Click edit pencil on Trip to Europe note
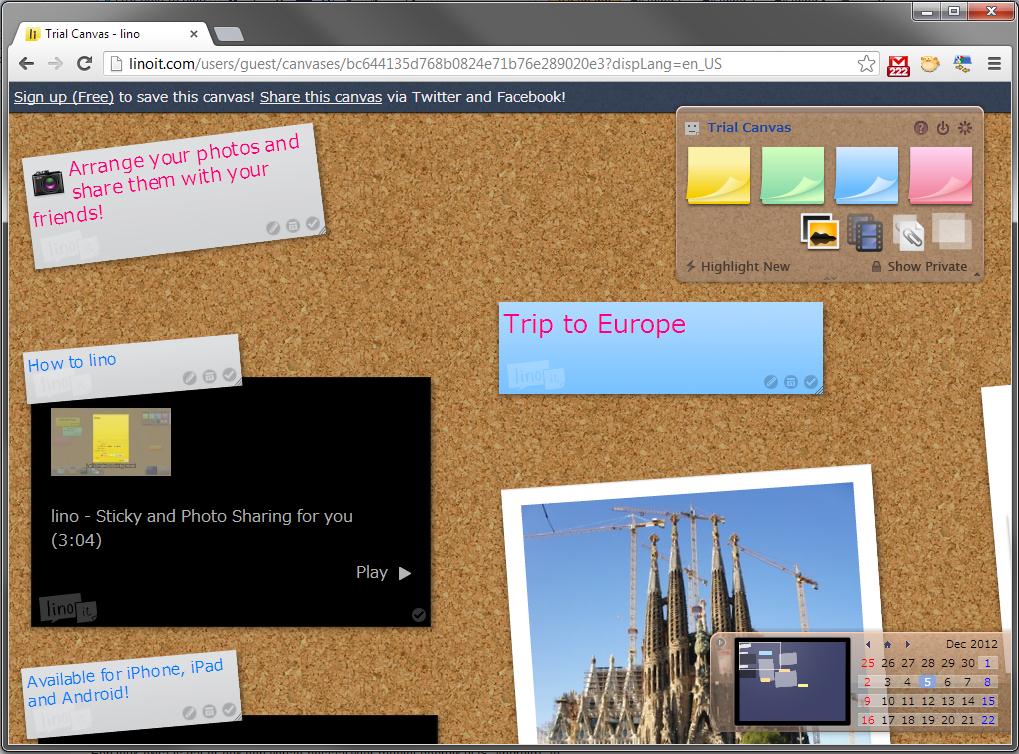 771,382
